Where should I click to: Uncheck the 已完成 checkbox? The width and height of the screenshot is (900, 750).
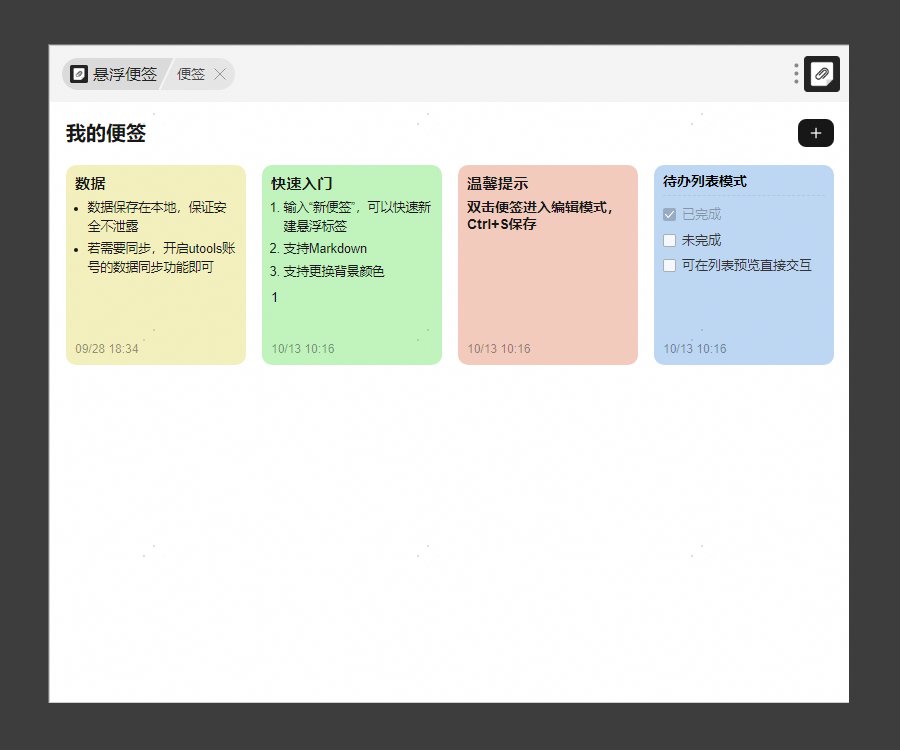670,215
